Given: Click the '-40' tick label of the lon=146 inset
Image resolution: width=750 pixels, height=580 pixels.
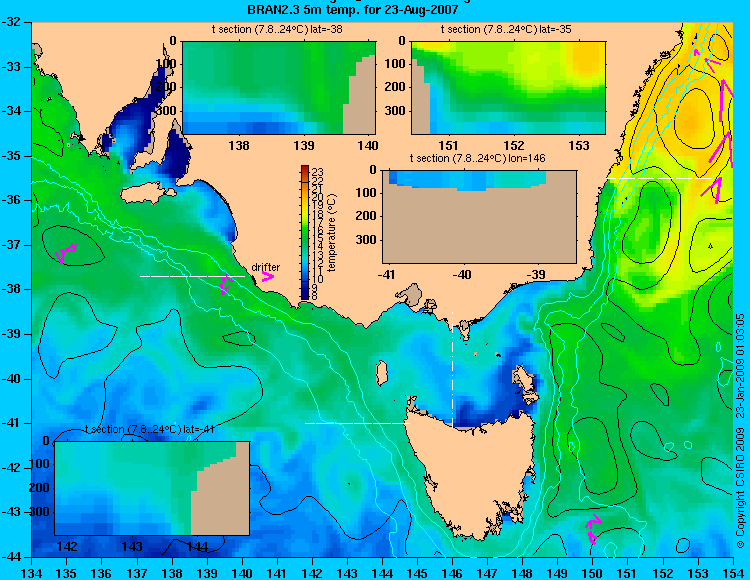Looking at the screenshot, I should pyautogui.click(x=462, y=274).
